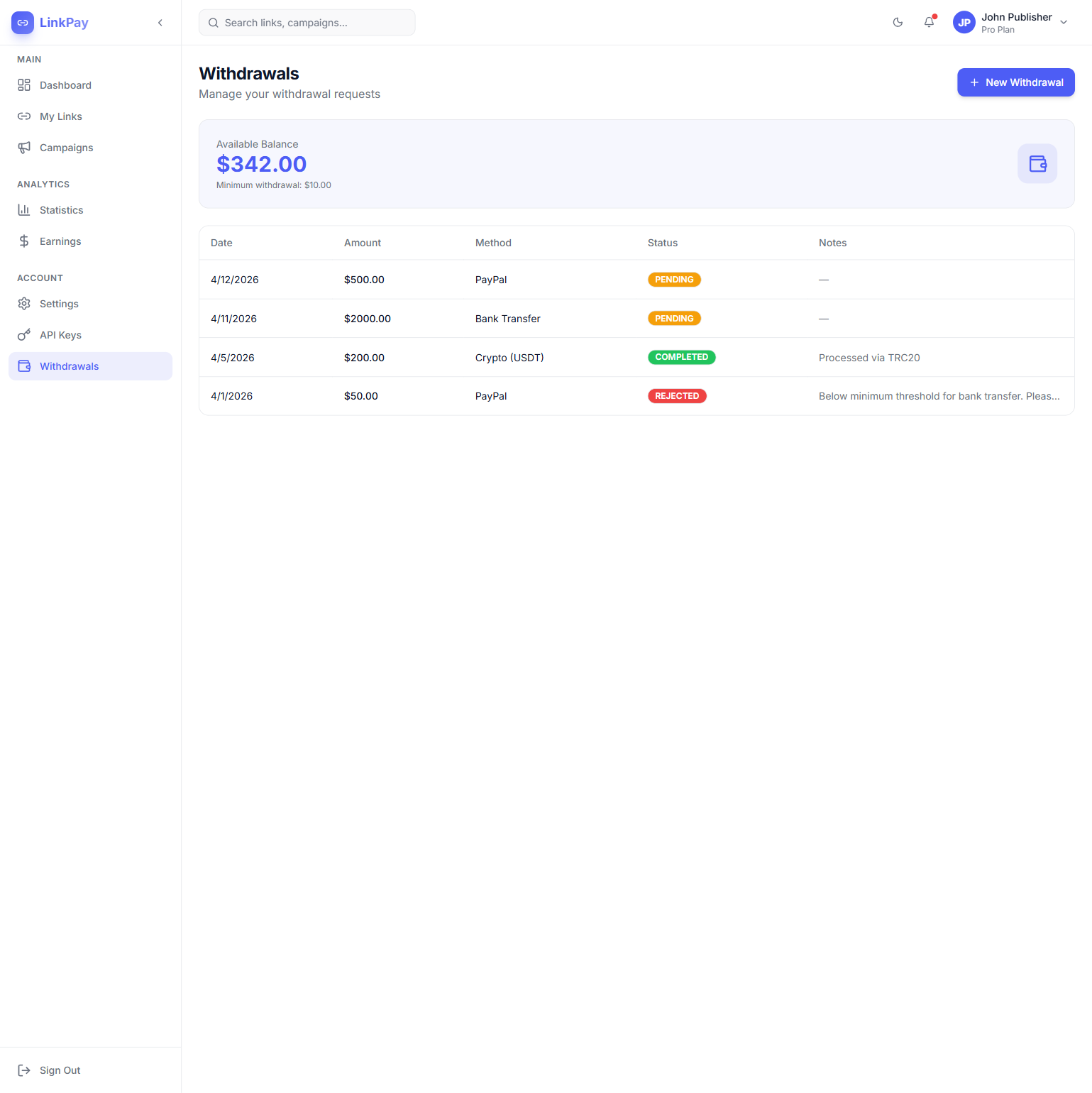Open the API Keys page

coord(90,335)
